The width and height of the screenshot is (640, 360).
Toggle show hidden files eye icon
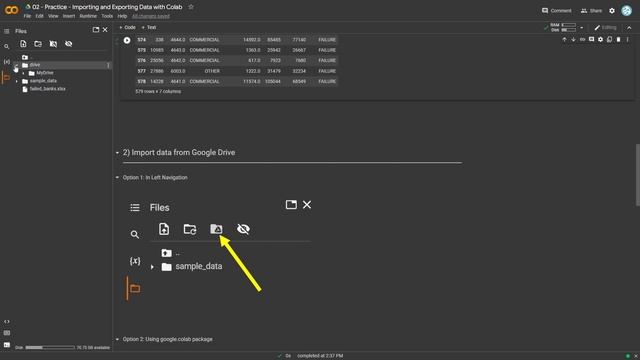tap(69, 44)
